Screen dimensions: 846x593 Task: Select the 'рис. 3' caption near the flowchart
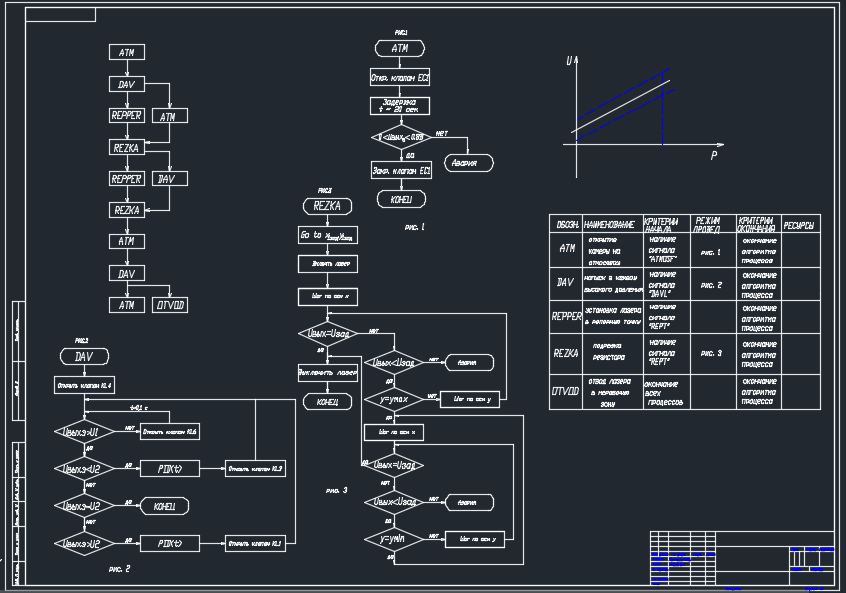[337, 490]
